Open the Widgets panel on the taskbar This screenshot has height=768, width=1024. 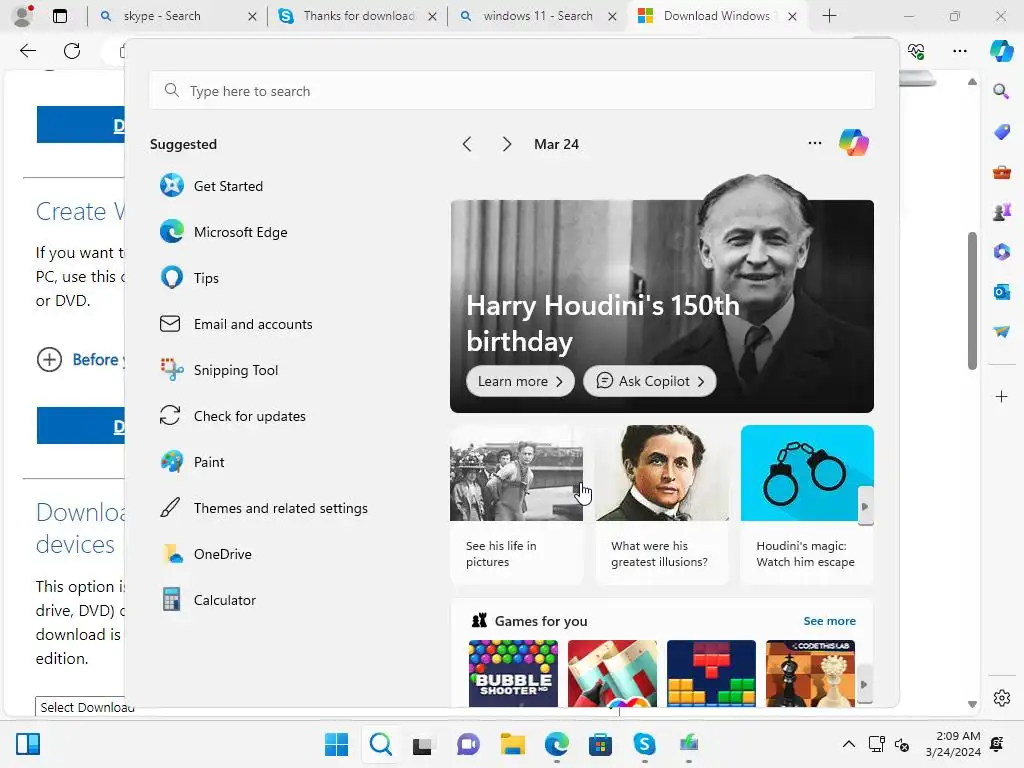coord(27,744)
